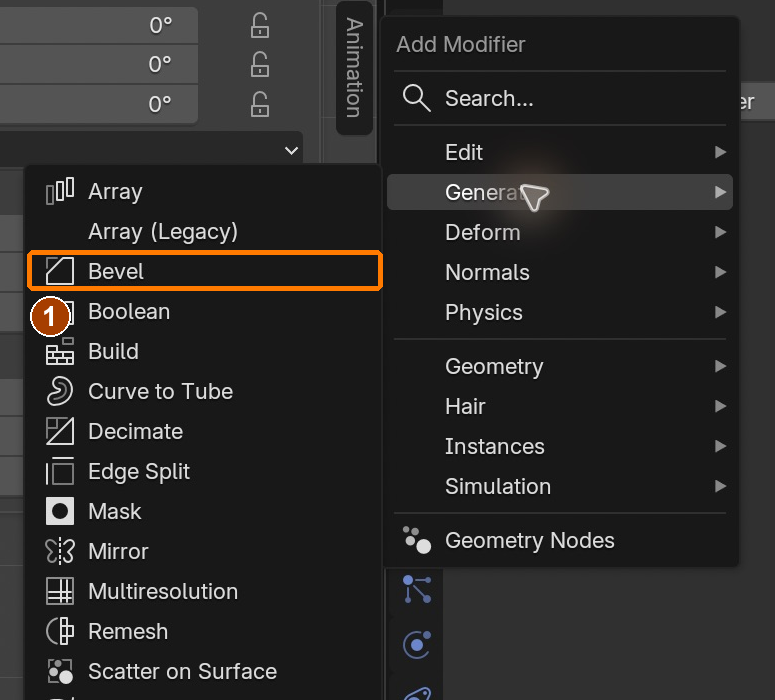Image resolution: width=775 pixels, height=700 pixels.
Task: Toggle the first rotation lock icon
Action: click(x=260, y=25)
